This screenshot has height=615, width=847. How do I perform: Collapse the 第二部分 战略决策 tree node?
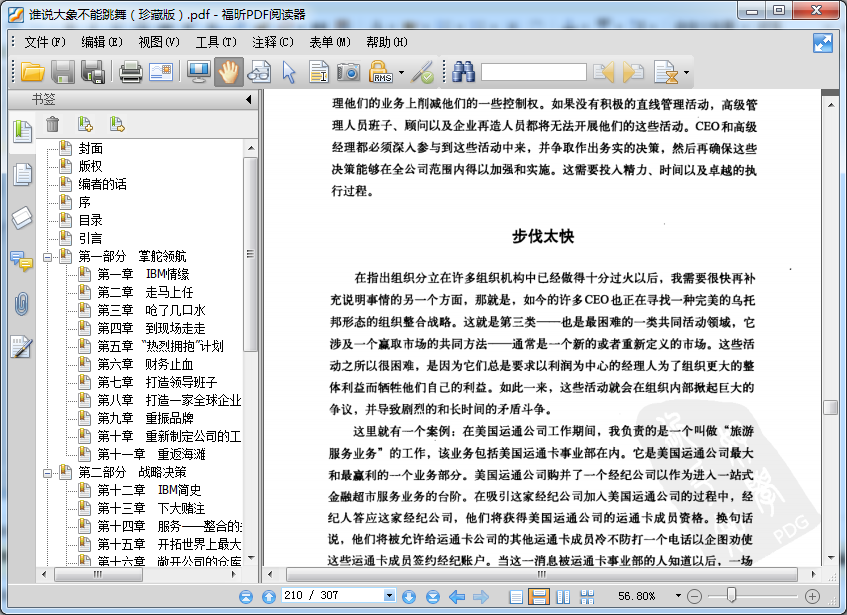click(47, 474)
